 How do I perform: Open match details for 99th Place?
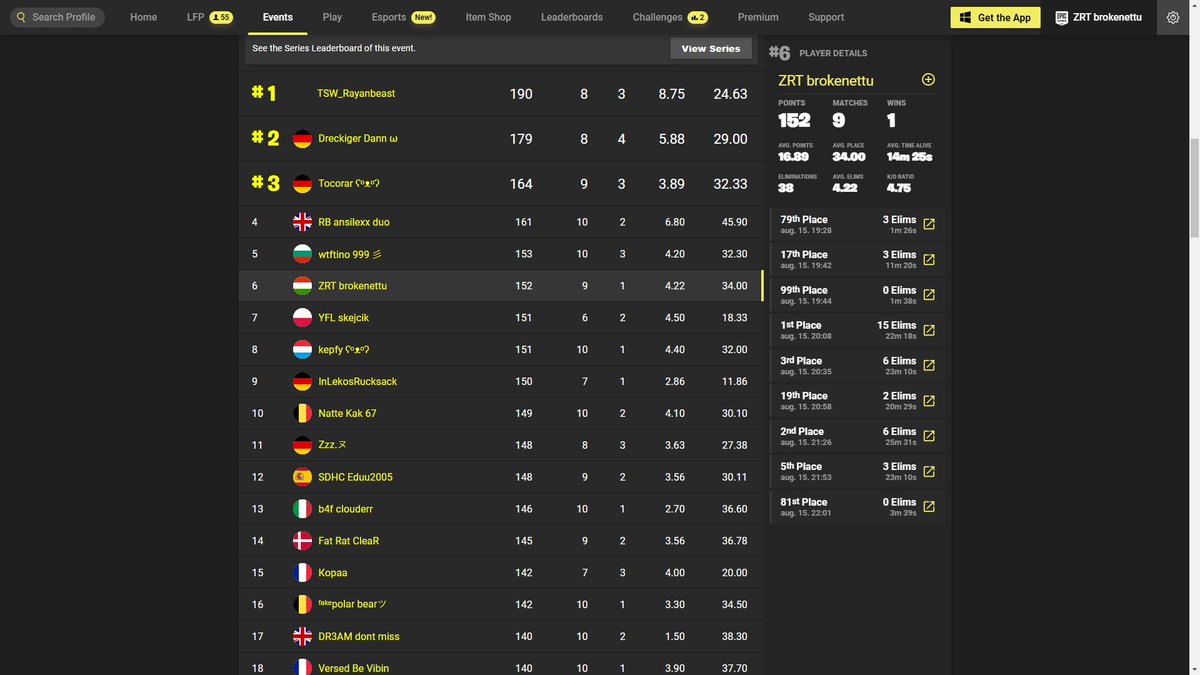[929, 295]
